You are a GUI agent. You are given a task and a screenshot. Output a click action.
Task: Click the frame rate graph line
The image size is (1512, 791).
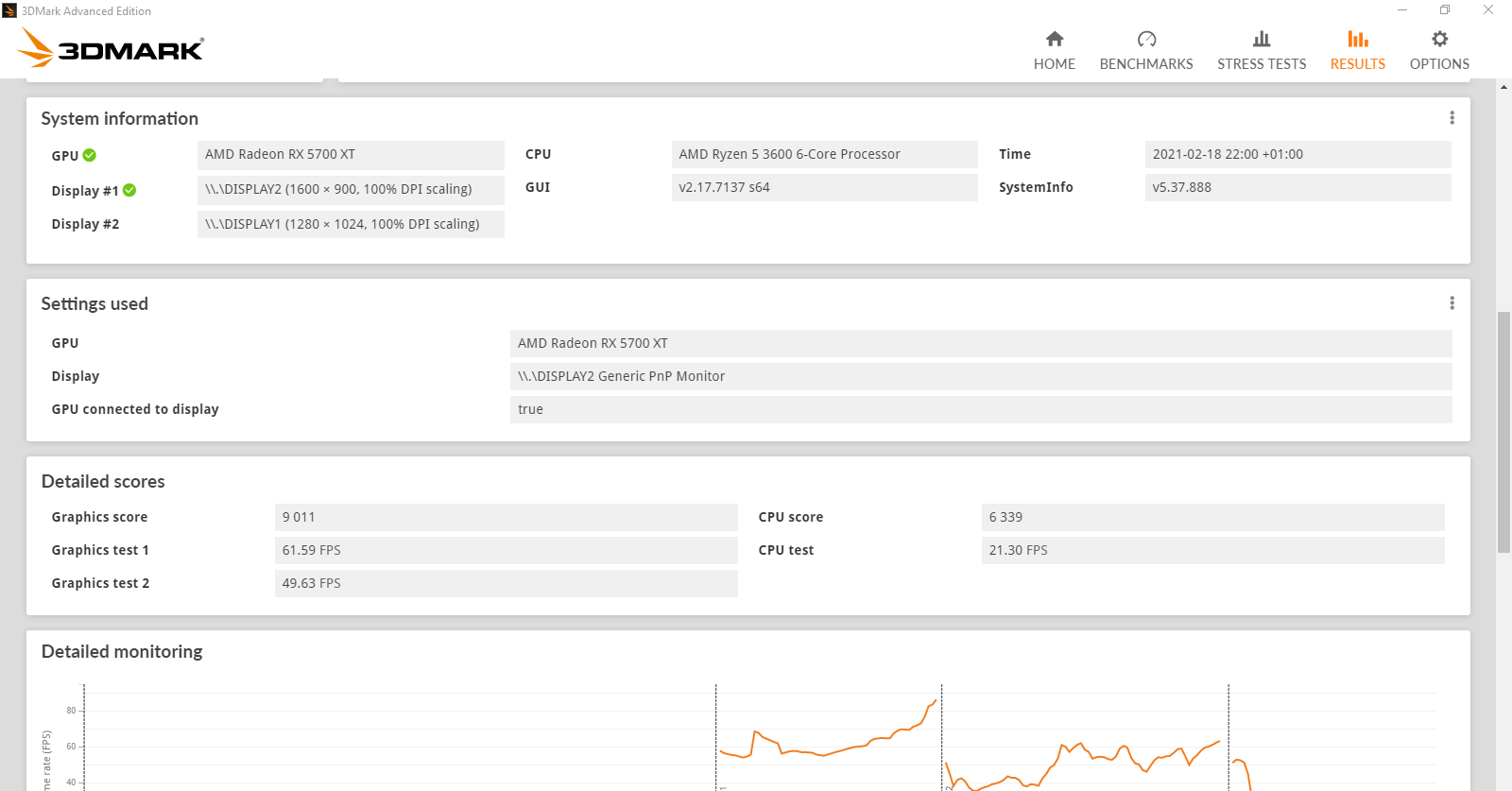tap(822, 753)
